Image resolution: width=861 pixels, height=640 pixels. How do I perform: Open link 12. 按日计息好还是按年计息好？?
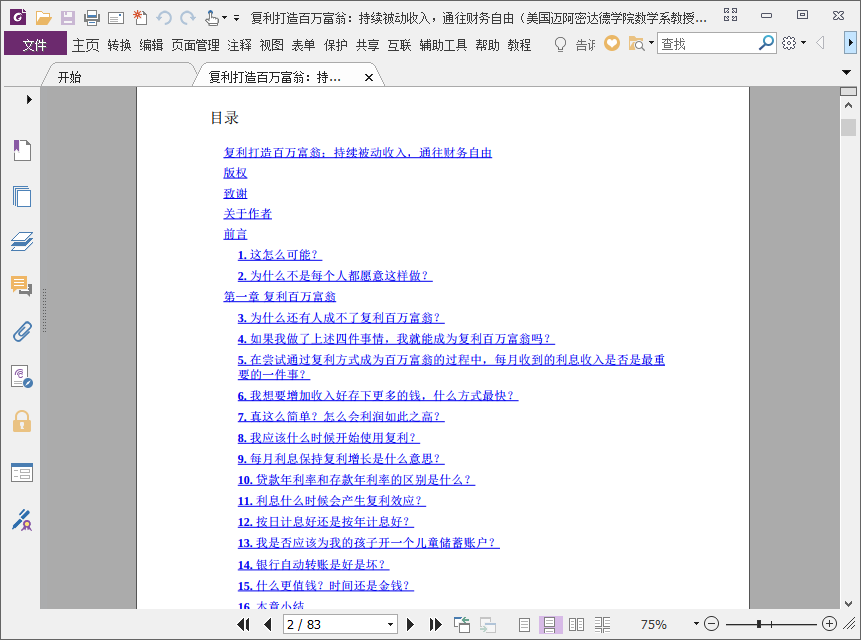[x=326, y=522]
